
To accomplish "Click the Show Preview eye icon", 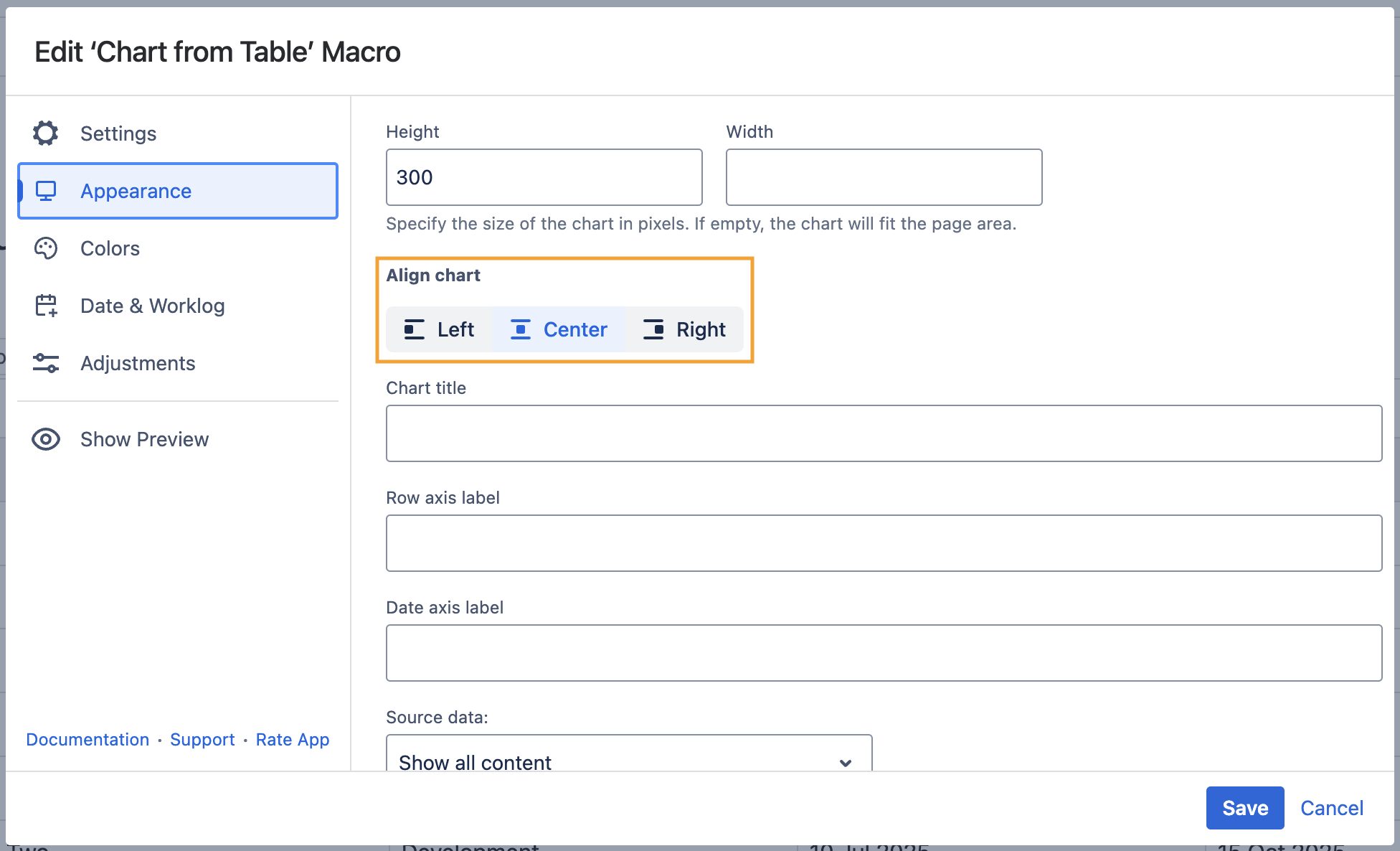I will click(x=46, y=439).
